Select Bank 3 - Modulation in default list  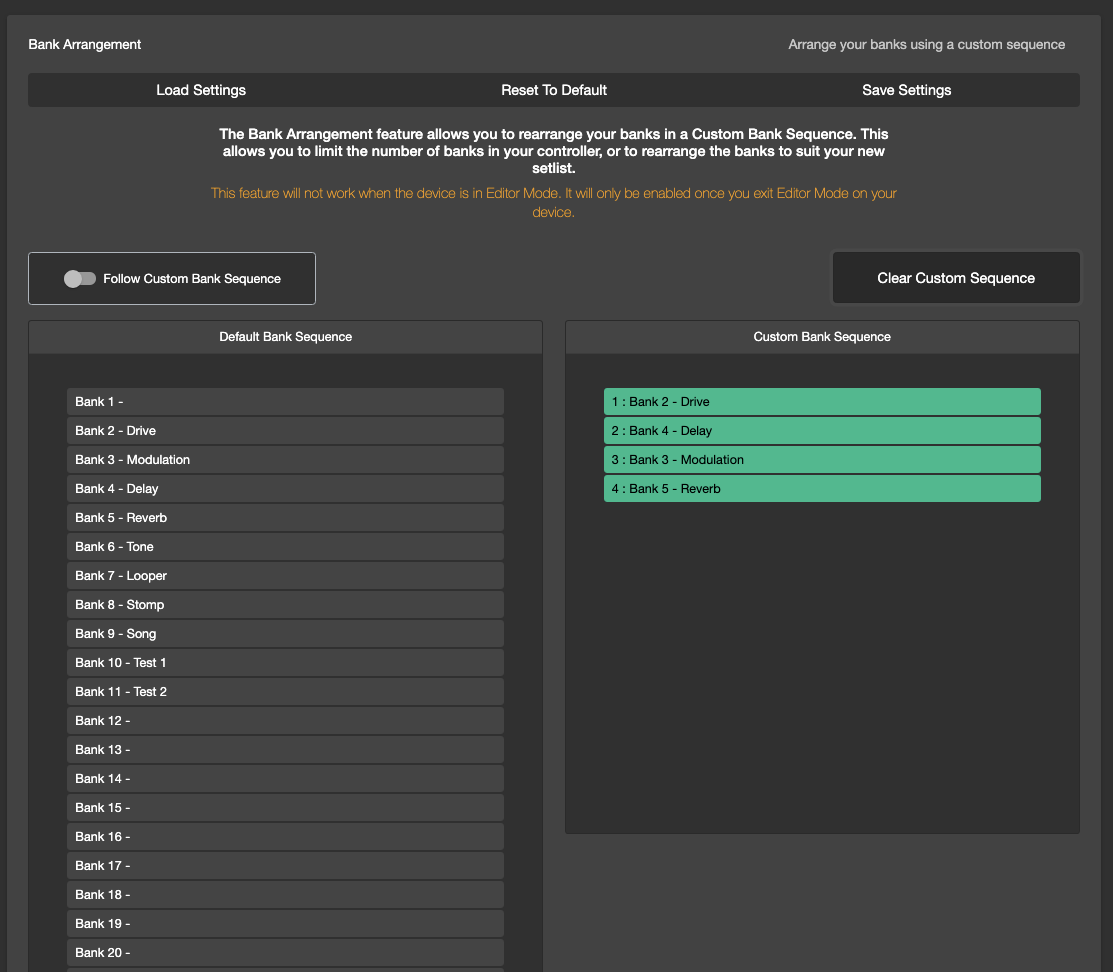click(285, 460)
